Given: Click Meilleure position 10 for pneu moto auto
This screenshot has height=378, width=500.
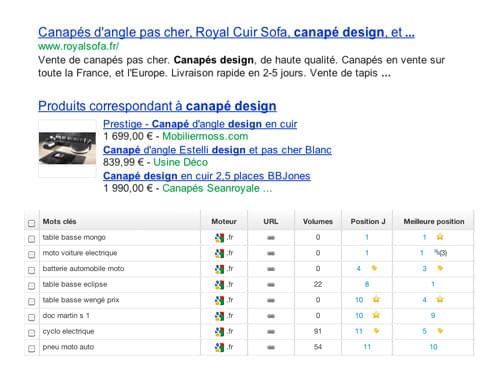Looking at the screenshot, I should click(433, 347).
